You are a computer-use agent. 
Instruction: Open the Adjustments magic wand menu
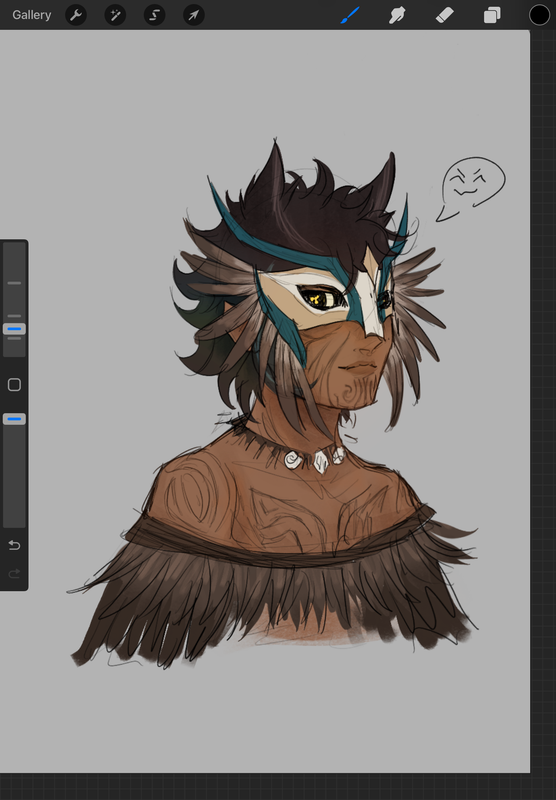[115, 15]
